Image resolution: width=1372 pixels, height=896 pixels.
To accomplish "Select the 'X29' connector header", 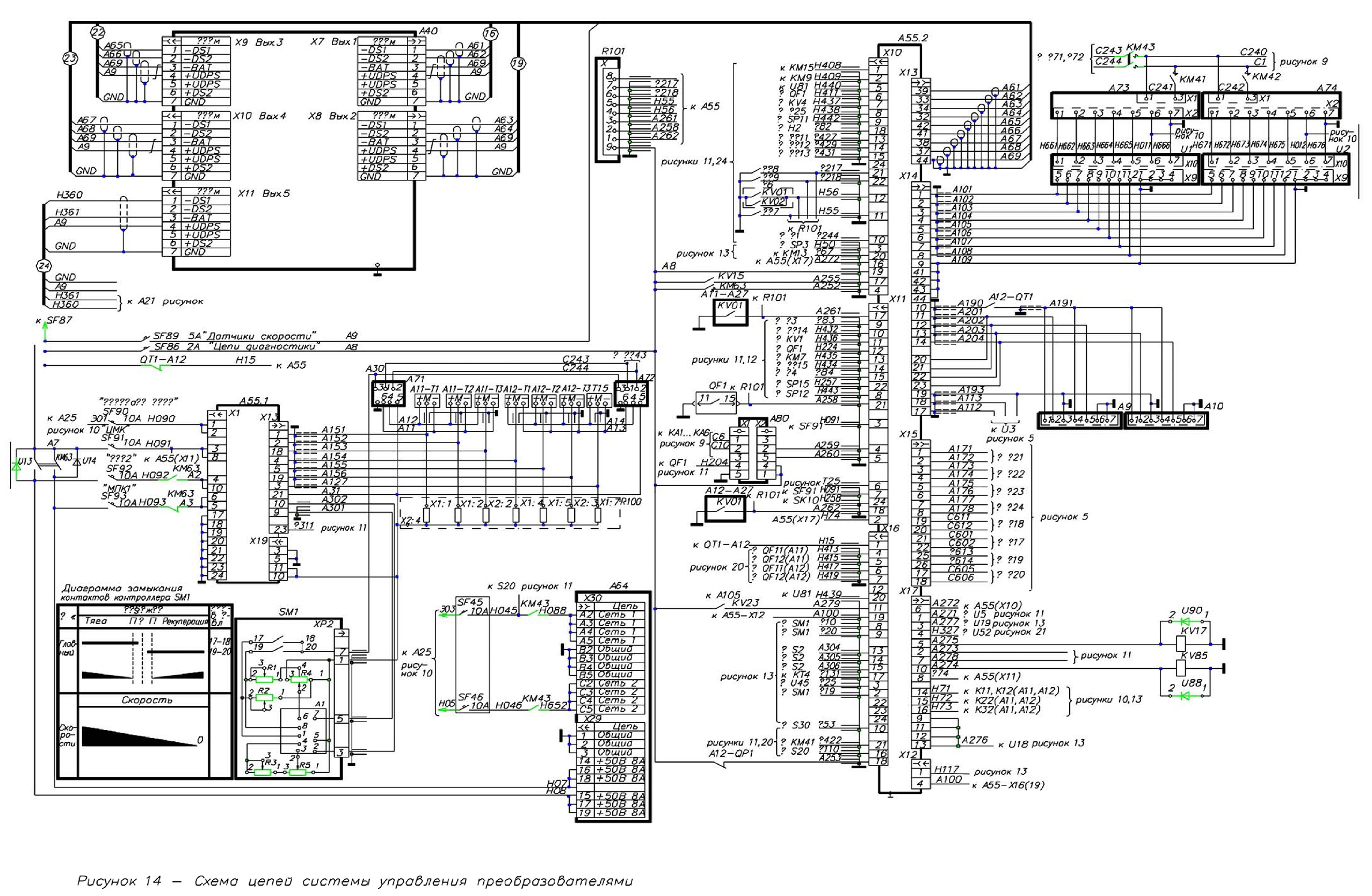I will coord(593,719).
